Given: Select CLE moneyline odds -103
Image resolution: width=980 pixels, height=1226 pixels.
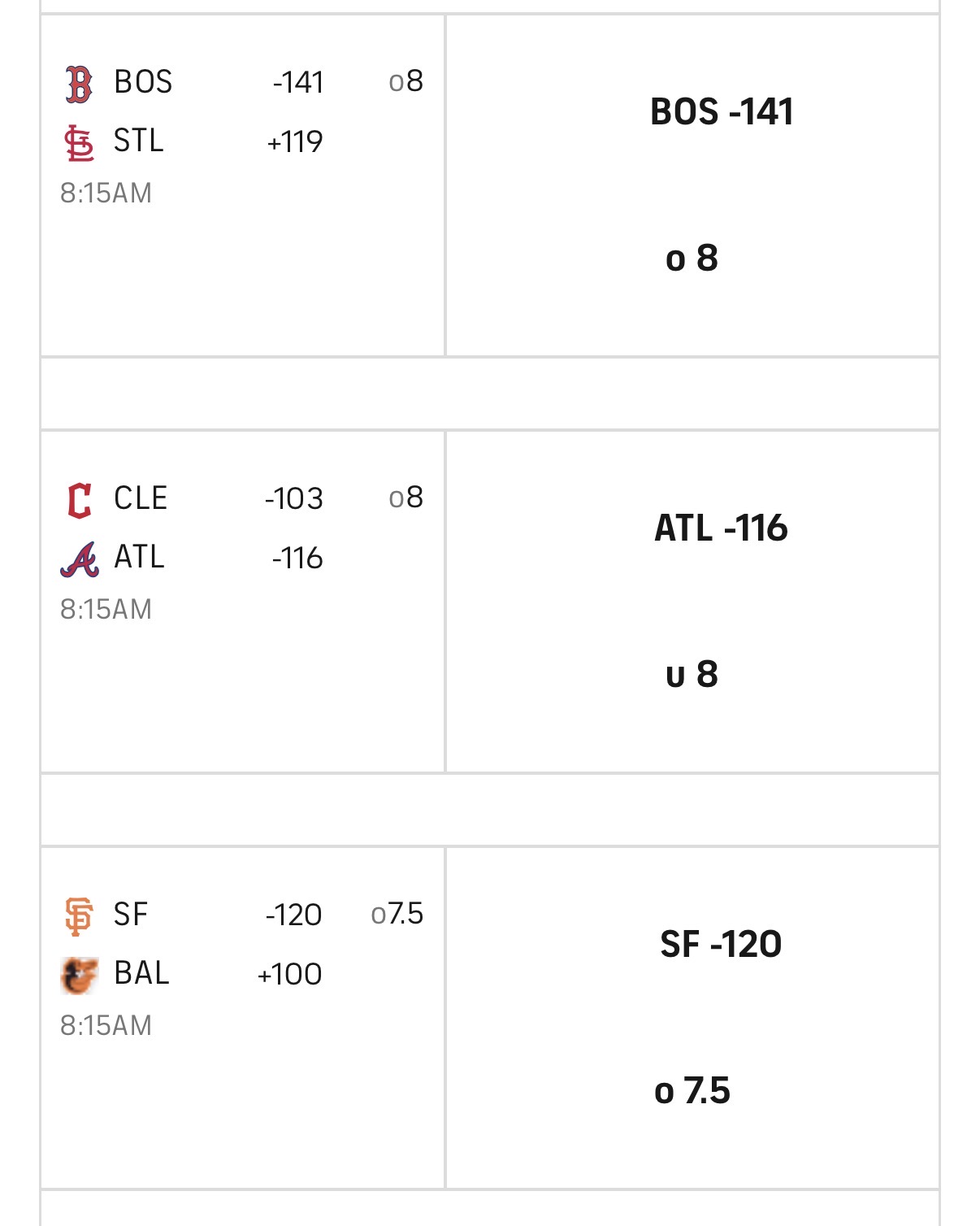Looking at the screenshot, I should click(x=294, y=498).
